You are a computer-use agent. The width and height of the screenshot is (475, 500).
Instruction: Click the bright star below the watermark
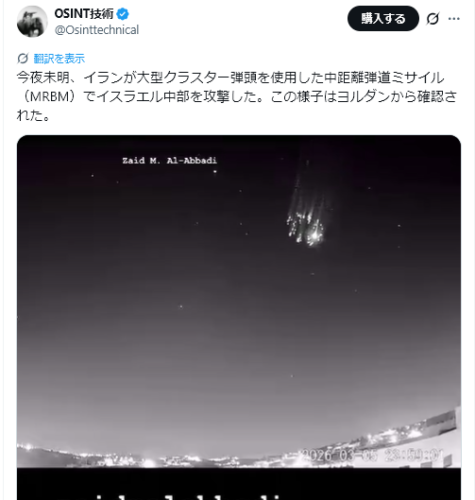[x=215, y=172]
